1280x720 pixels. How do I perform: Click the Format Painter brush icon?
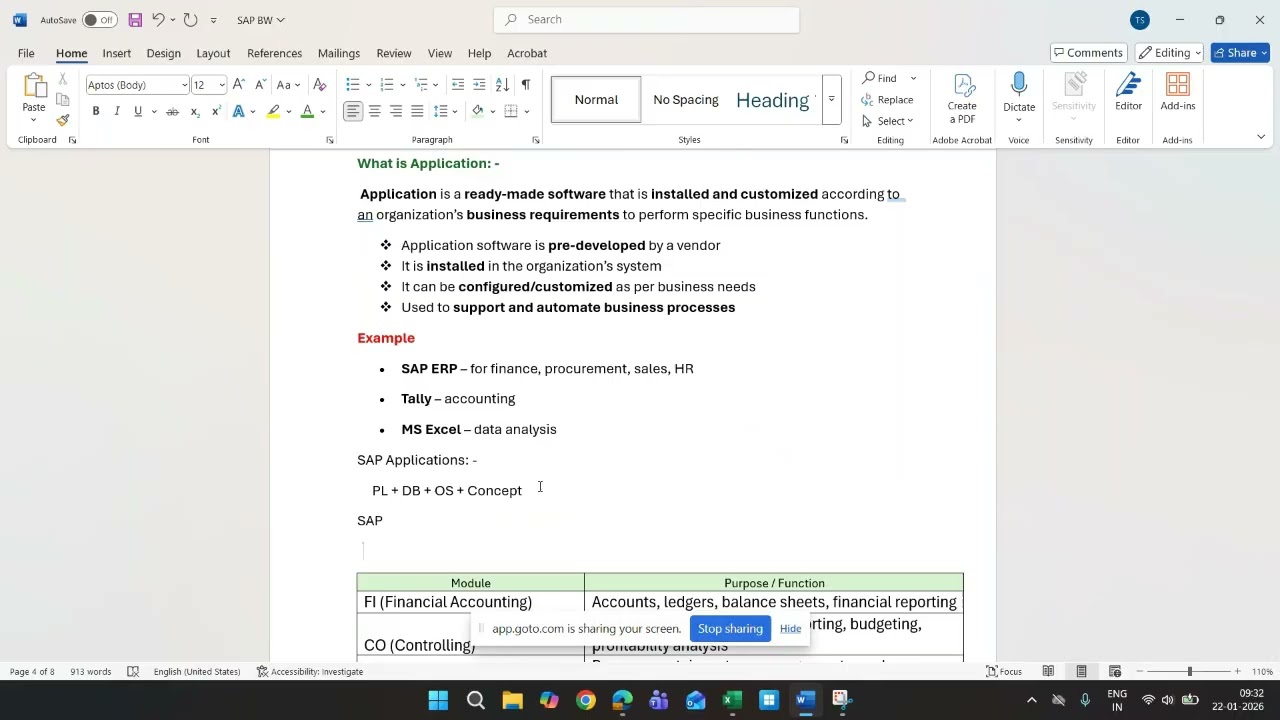pyautogui.click(x=63, y=120)
